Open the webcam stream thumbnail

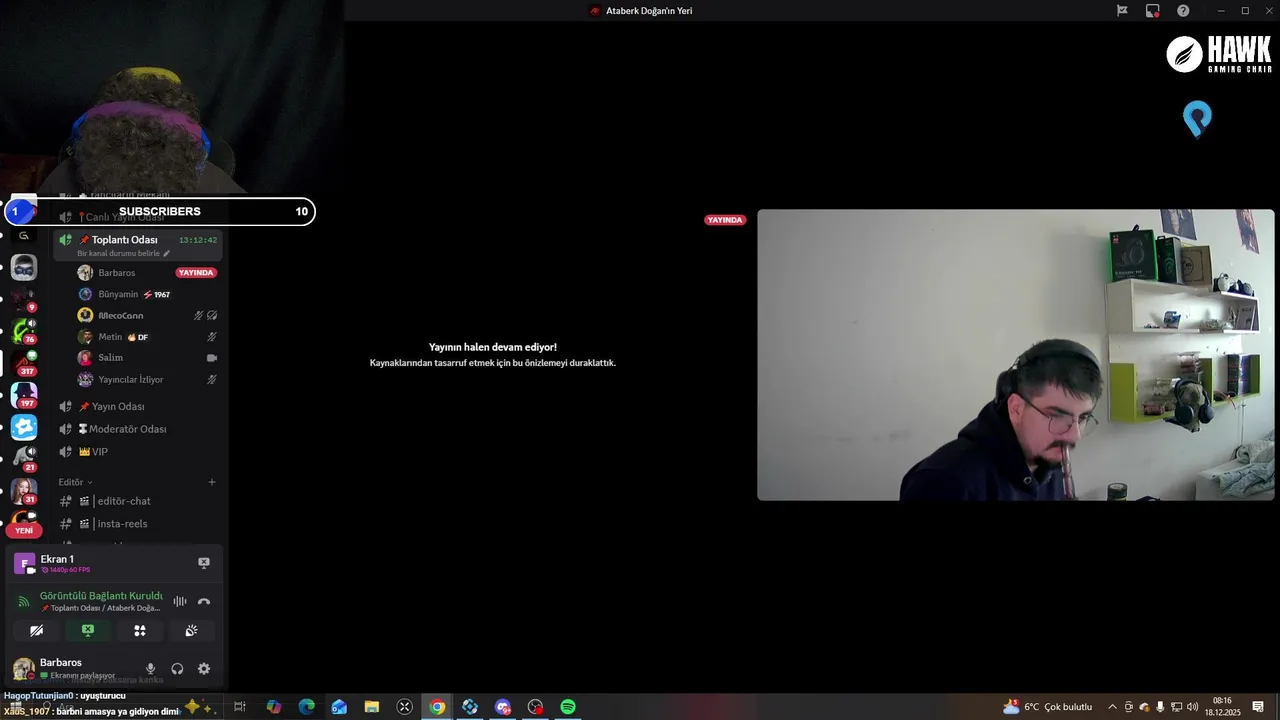pos(1016,355)
